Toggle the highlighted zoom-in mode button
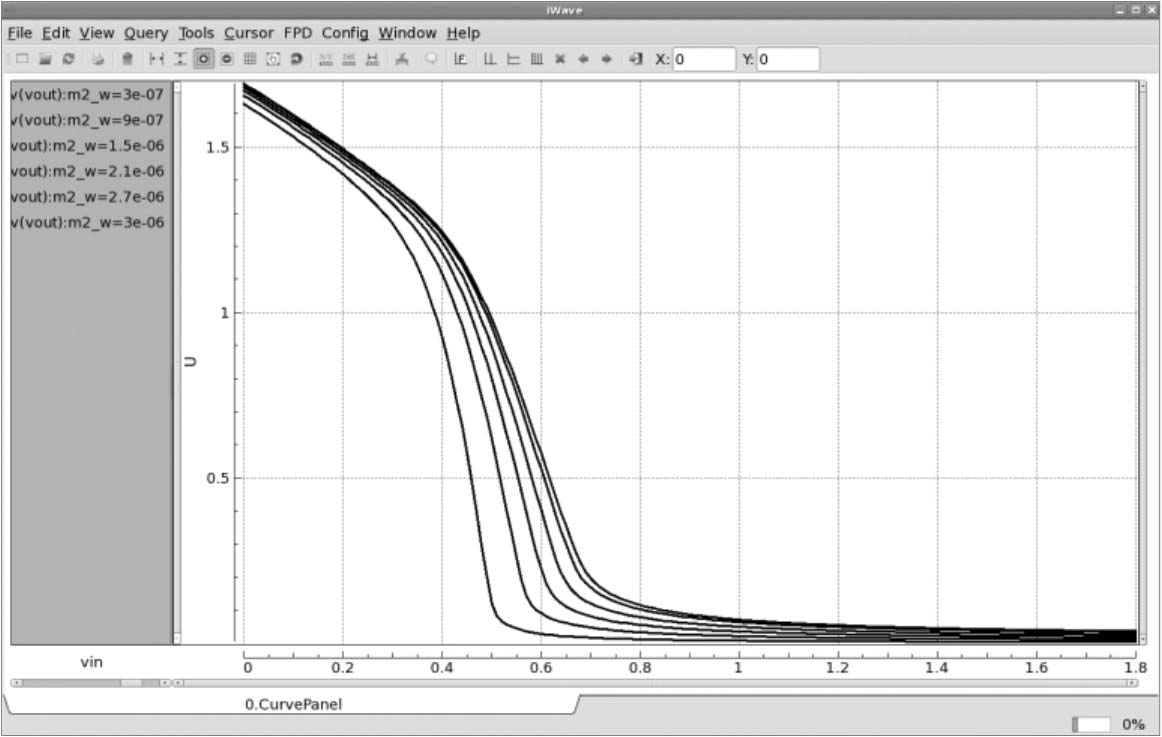The image size is (1162, 737). click(x=203, y=59)
